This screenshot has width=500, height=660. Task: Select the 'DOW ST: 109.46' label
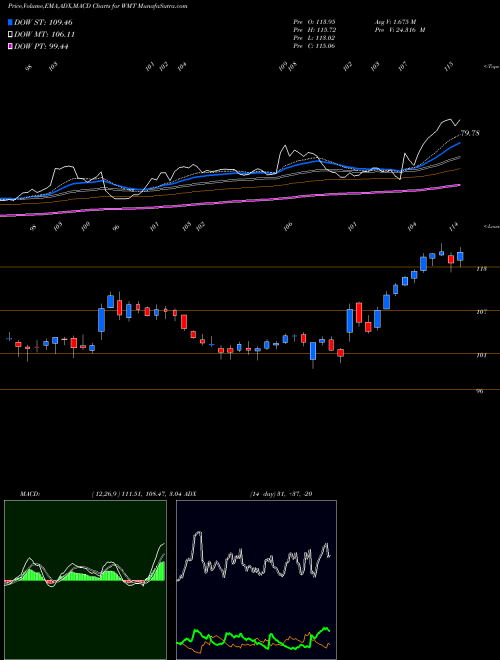pyautogui.click(x=43, y=22)
